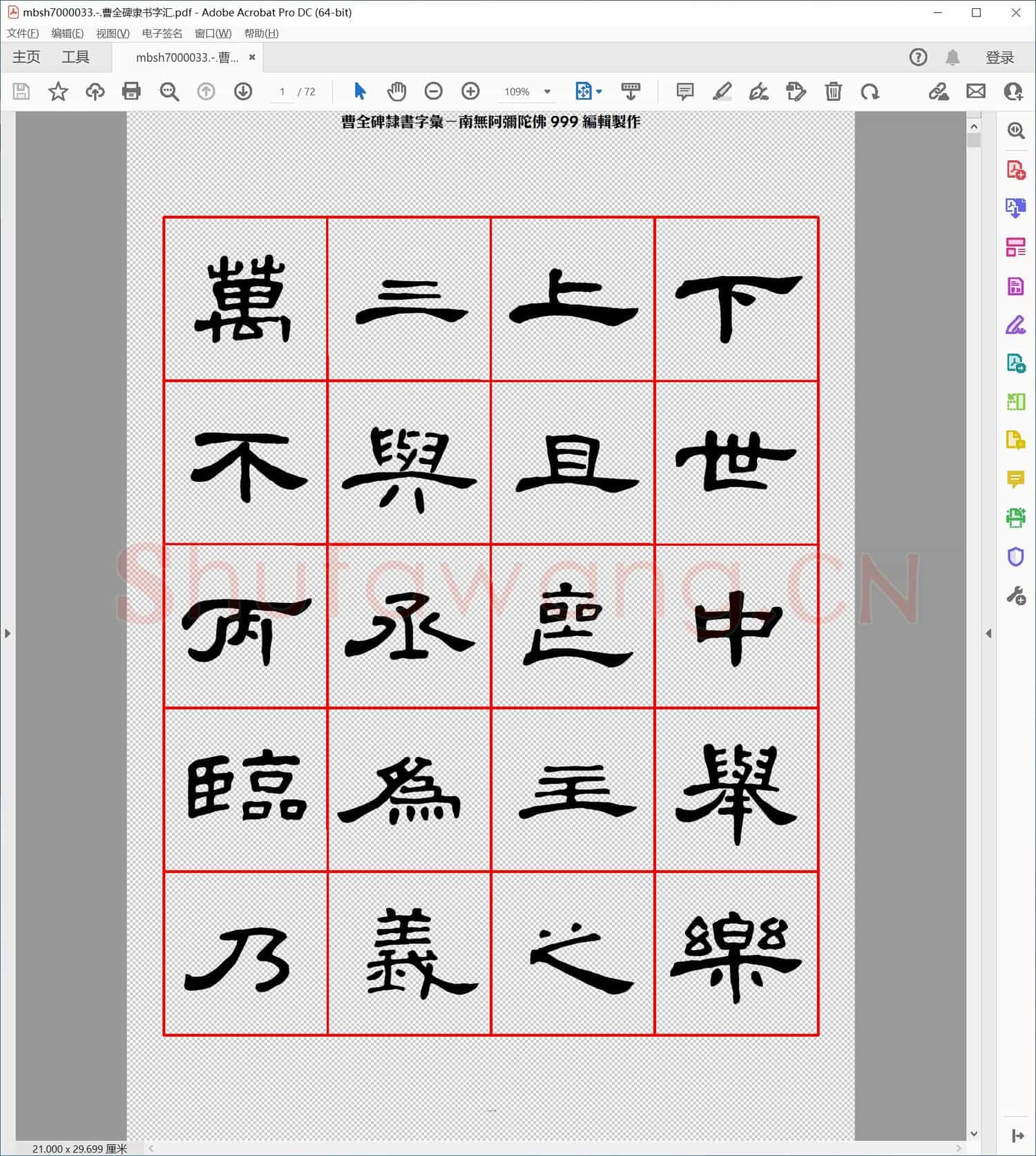Choose the selection arrow tool
This screenshot has height=1156, width=1036.
360,91
